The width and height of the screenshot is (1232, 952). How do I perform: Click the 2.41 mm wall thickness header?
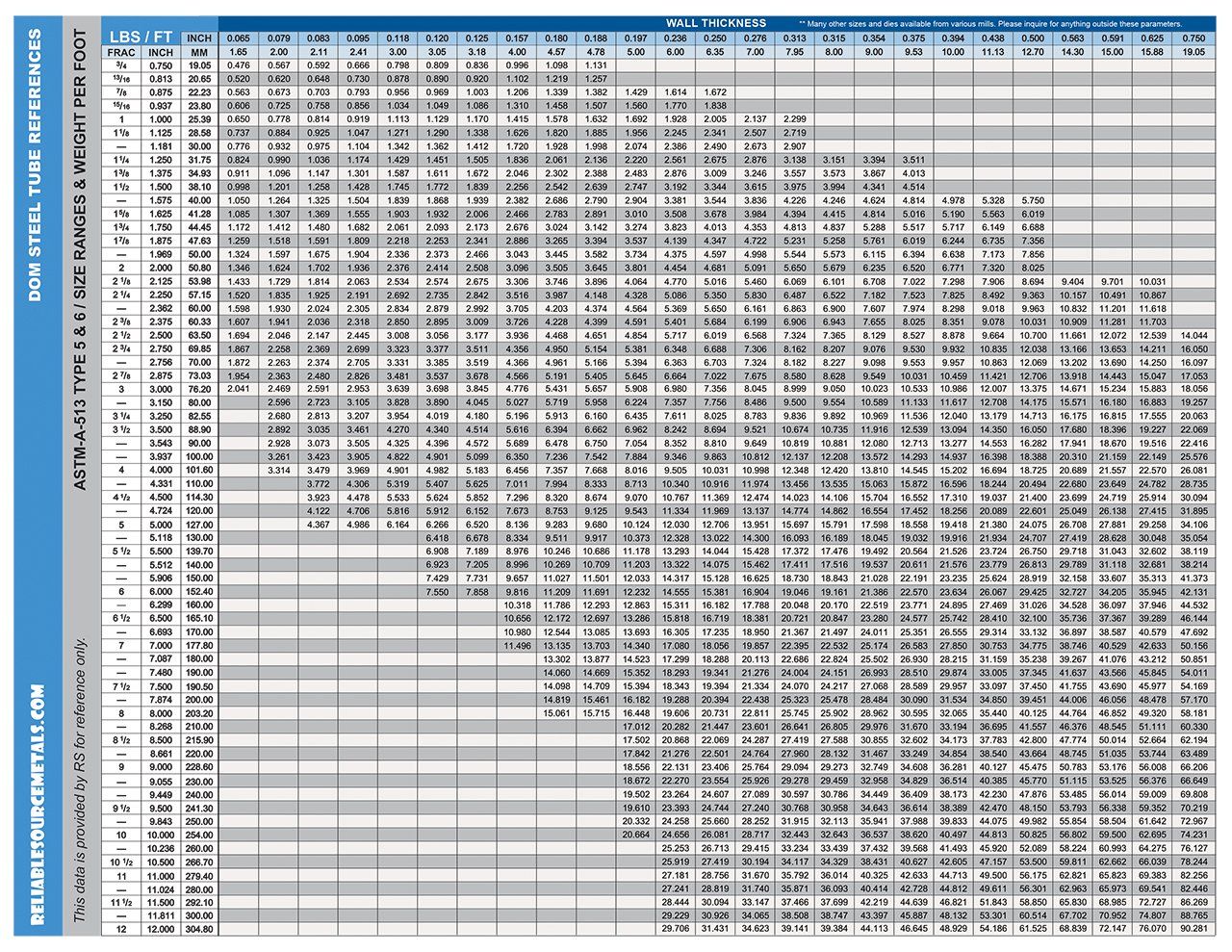(358, 52)
